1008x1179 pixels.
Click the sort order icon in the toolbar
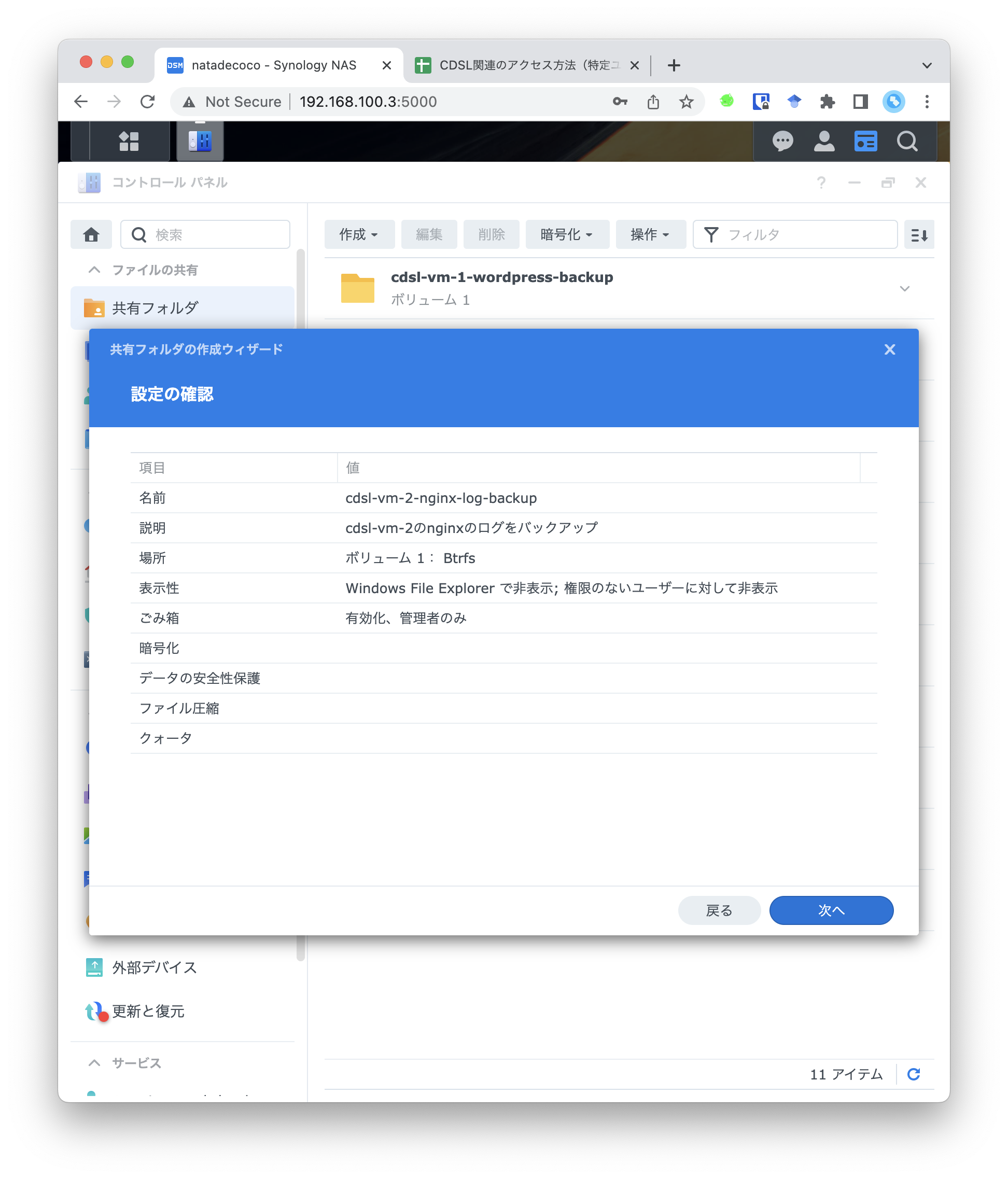click(919, 234)
